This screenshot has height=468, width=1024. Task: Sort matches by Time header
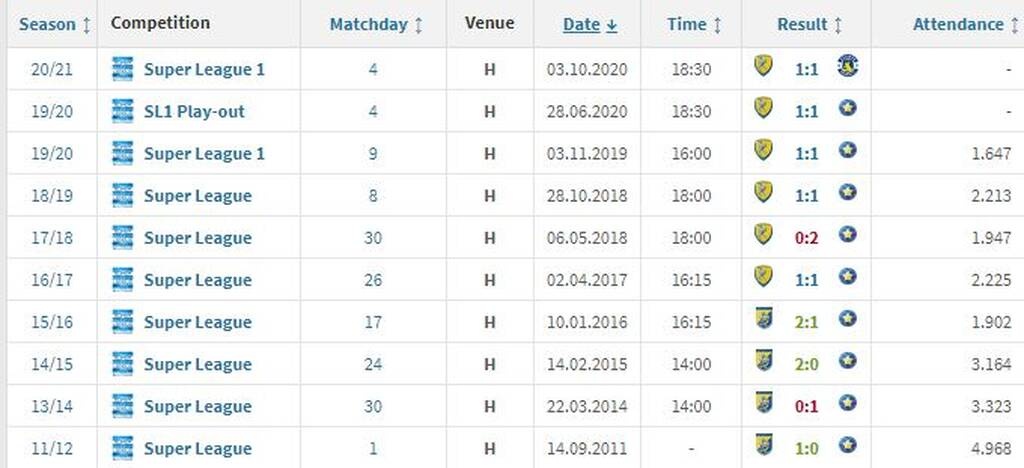click(x=695, y=25)
